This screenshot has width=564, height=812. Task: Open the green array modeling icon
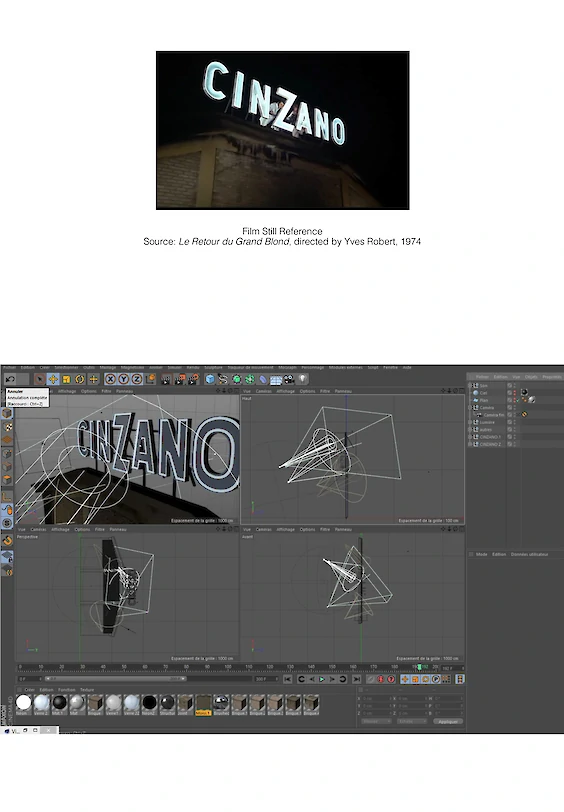pos(250,379)
